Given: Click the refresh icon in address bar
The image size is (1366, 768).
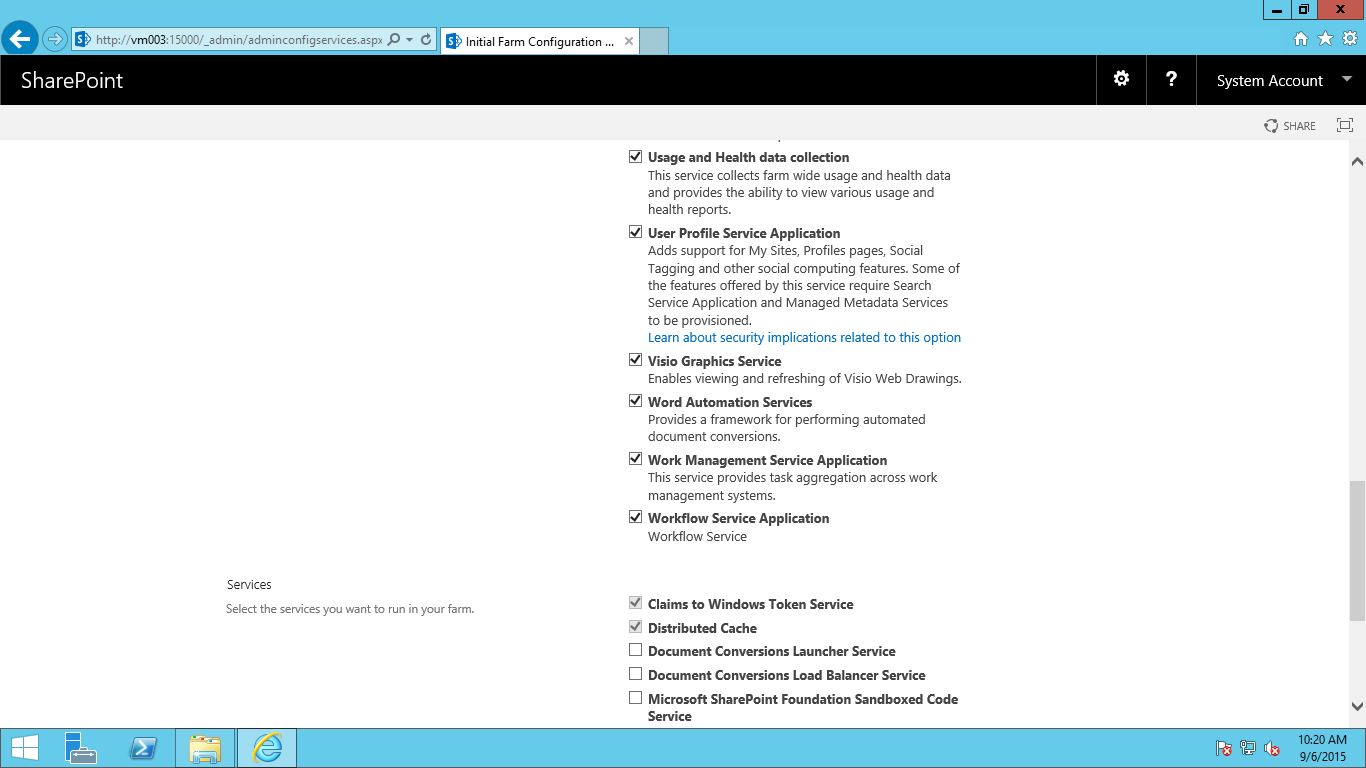Looking at the screenshot, I should pos(426,40).
